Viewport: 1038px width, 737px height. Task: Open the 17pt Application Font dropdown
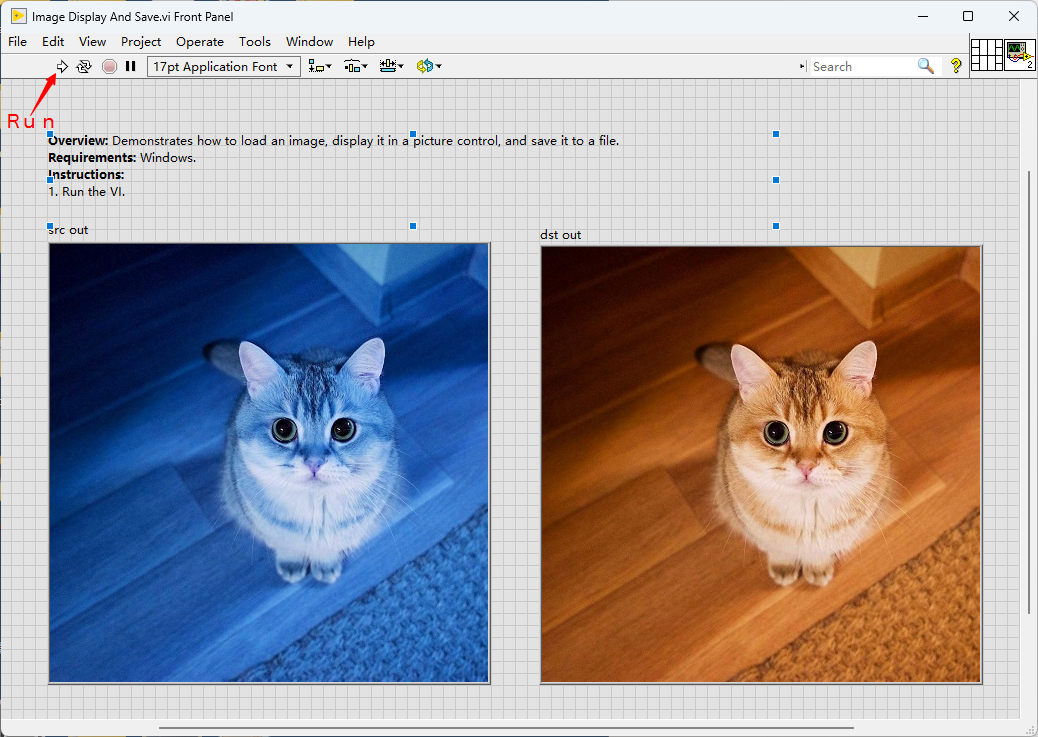(223, 67)
